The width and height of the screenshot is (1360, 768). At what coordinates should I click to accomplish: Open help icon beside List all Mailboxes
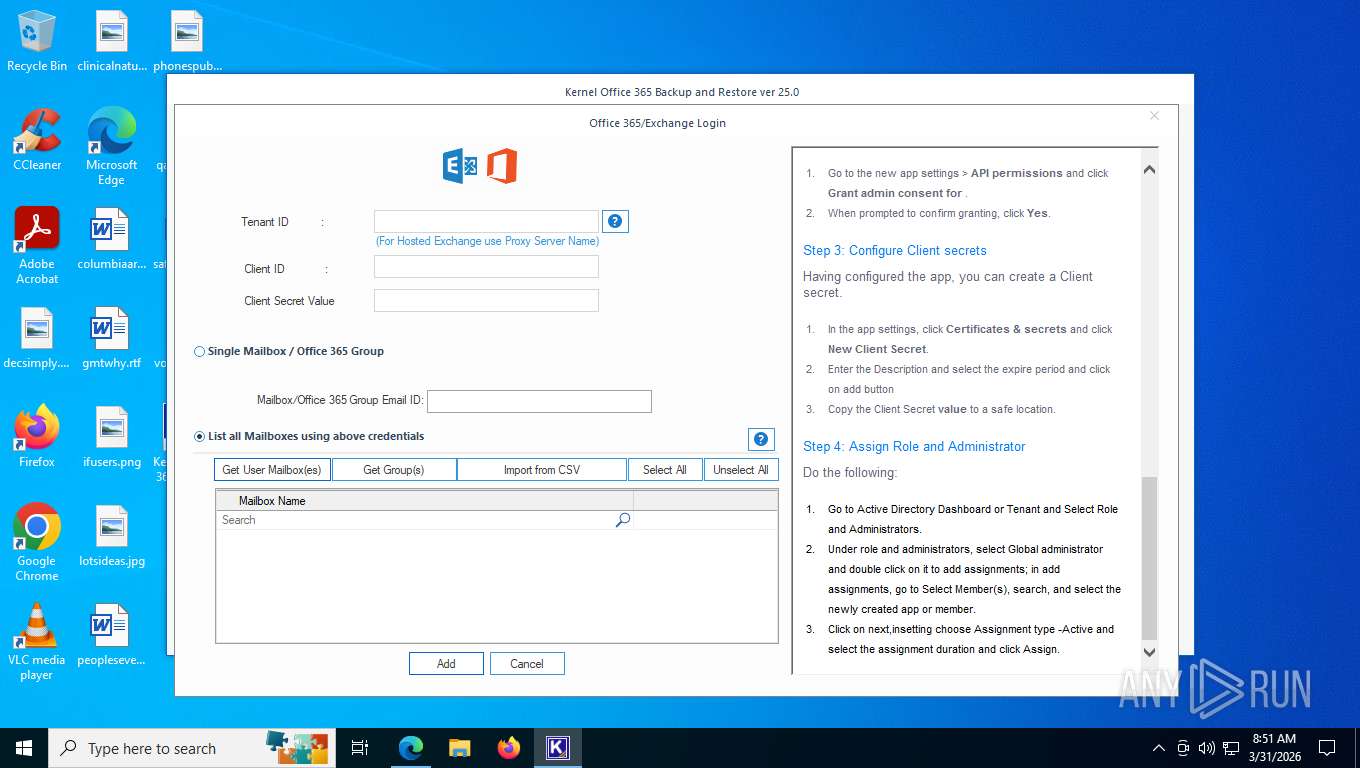pos(761,439)
